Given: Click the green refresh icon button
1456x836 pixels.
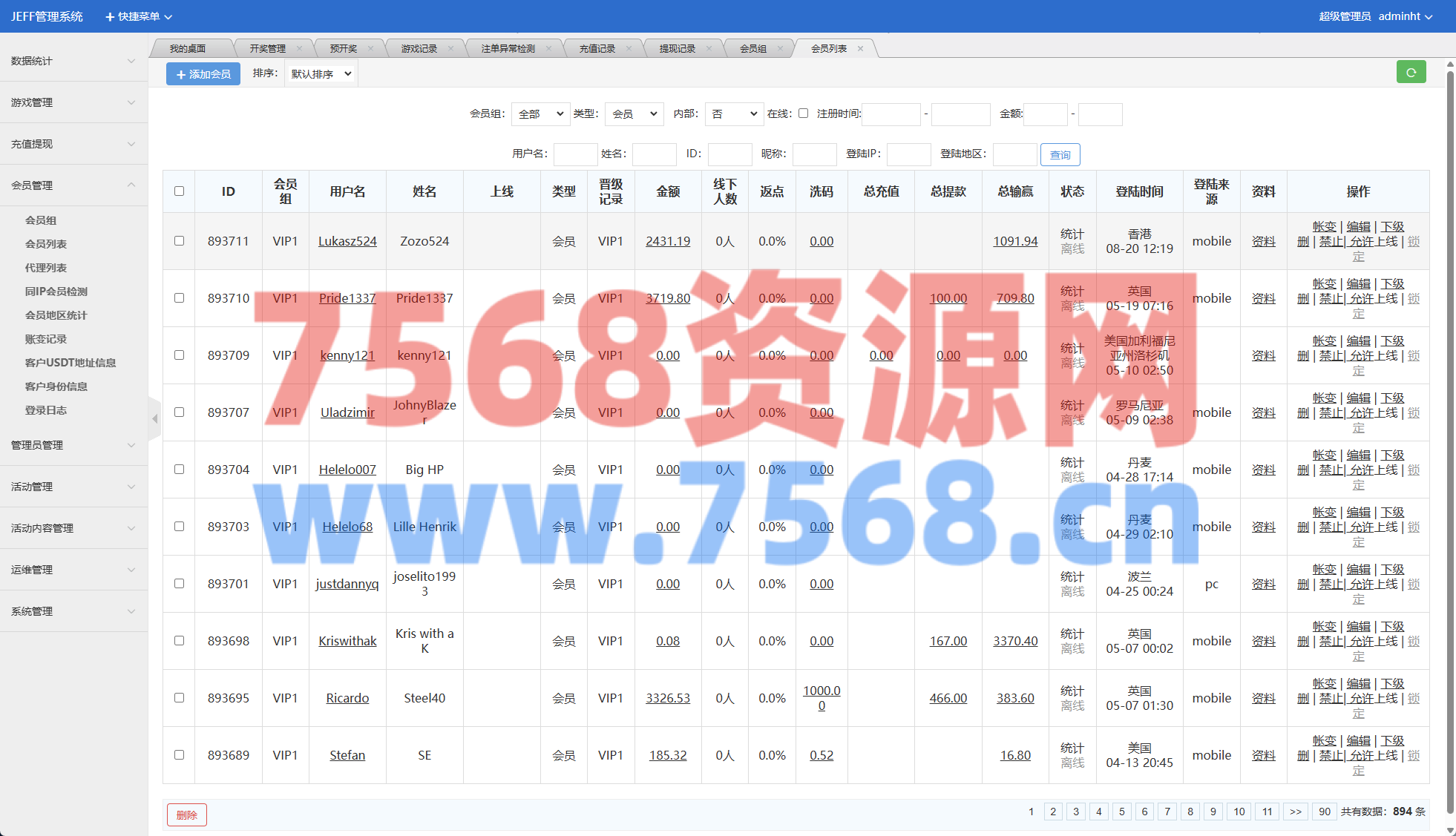Looking at the screenshot, I should tap(1411, 73).
